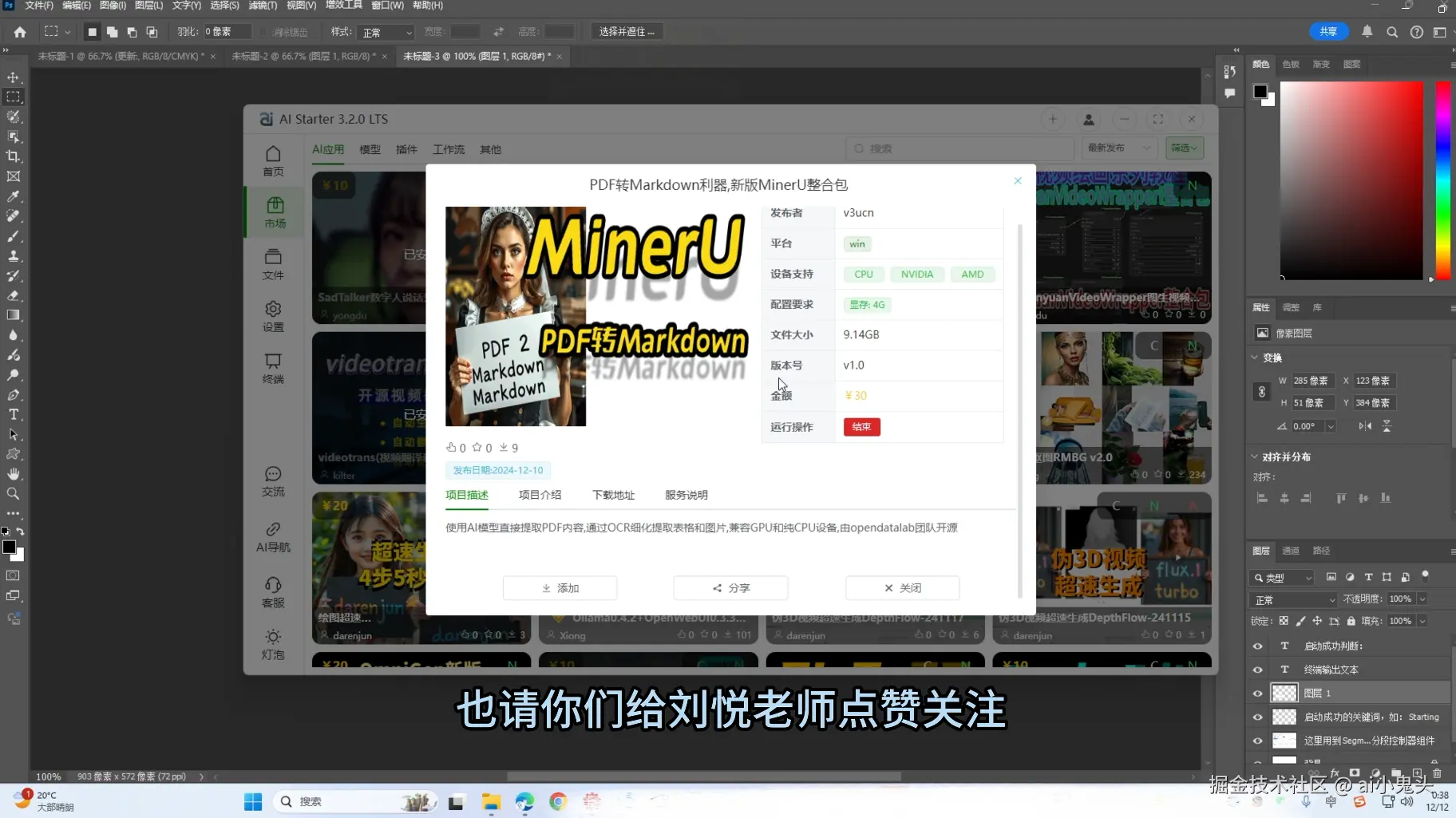This screenshot has width=1456, height=818.
Task: Toggle width-height link in transform panel
Action: [x=1262, y=392]
